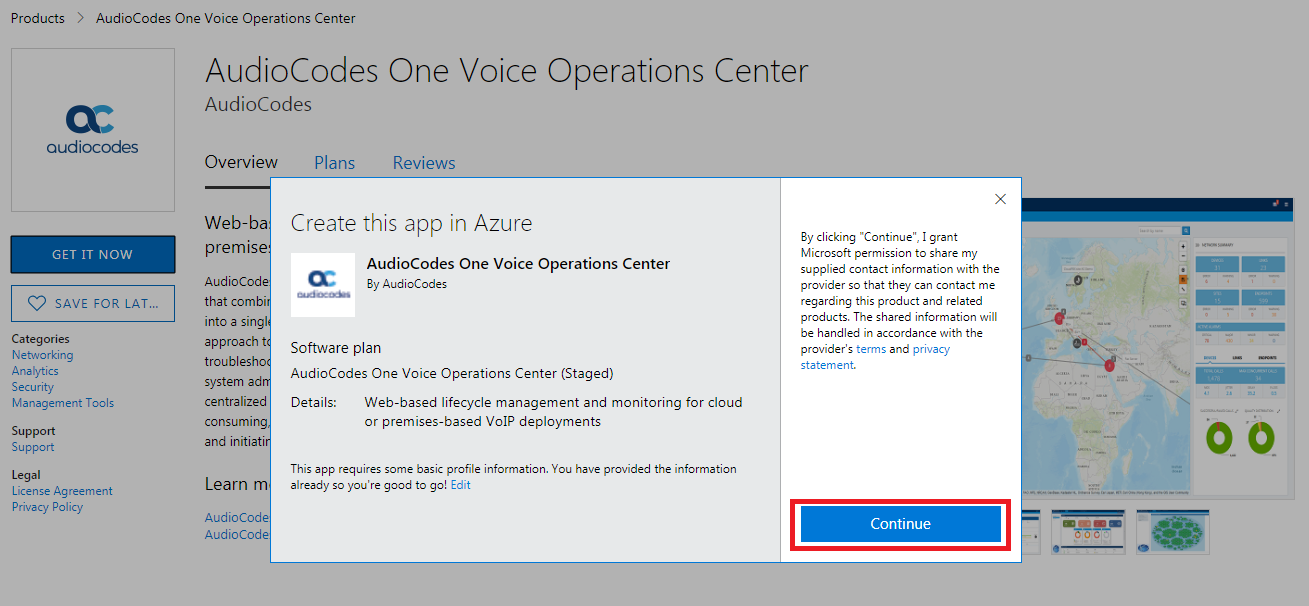
Task: Navigate back to Products via breadcrumb
Action: [x=37, y=17]
